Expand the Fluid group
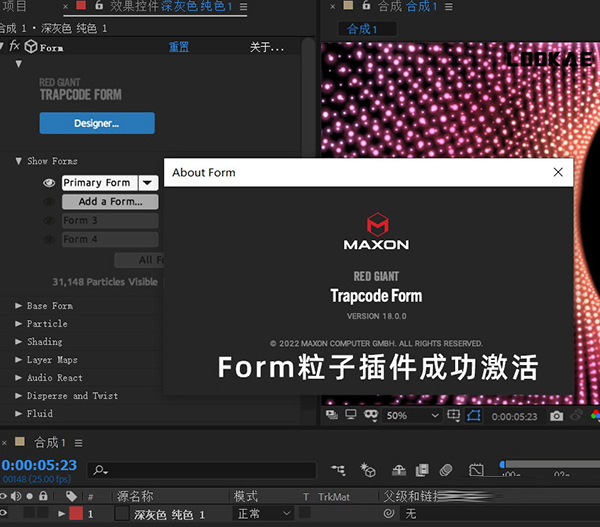The width and height of the screenshot is (600, 527). 18,413
